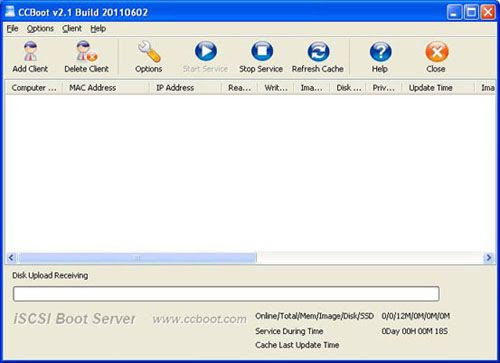The width and height of the screenshot is (500, 363).
Task: Sort by the MAC Address column header
Action: (x=106, y=88)
